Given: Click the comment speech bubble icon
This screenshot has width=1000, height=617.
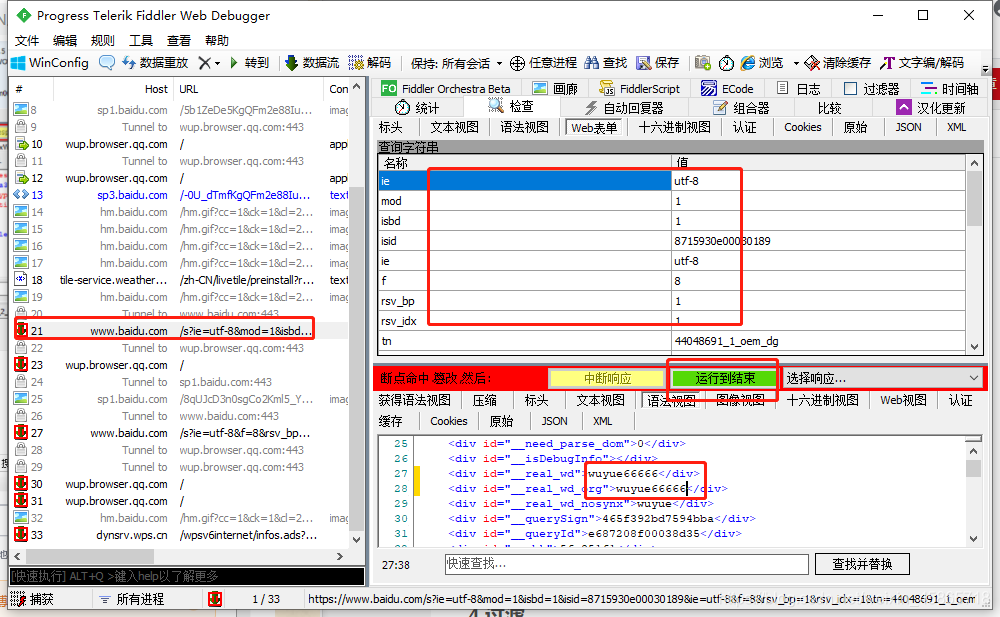Looking at the screenshot, I should pyautogui.click(x=107, y=63).
